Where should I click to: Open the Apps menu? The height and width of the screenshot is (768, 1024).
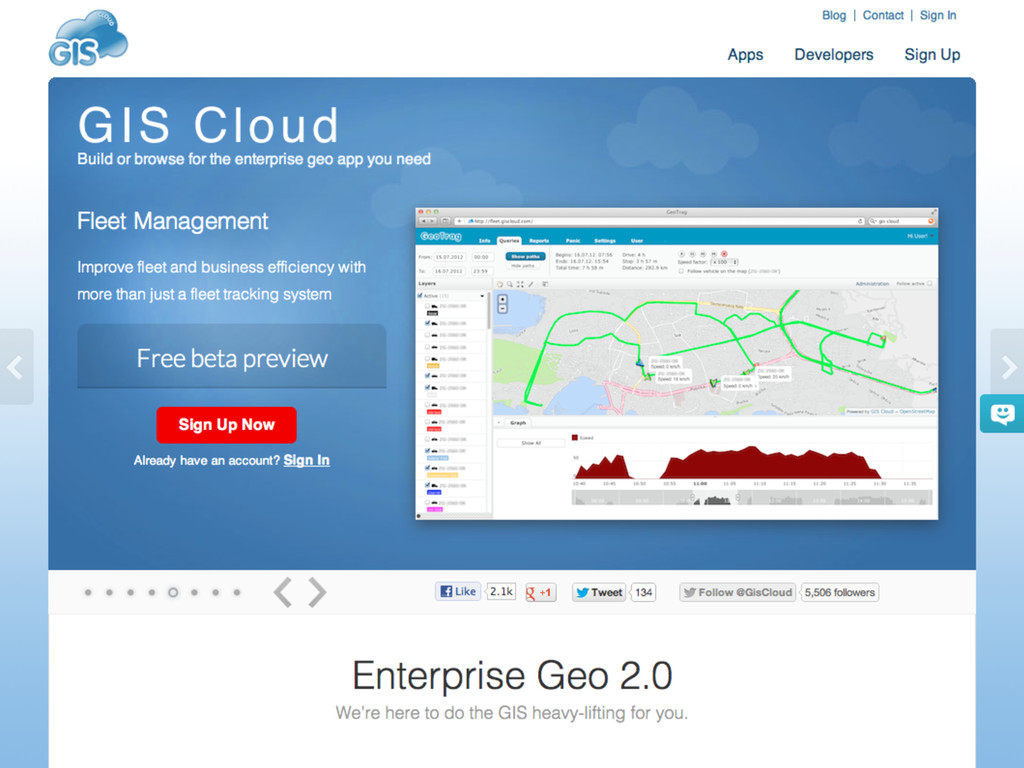coord(745,55)
